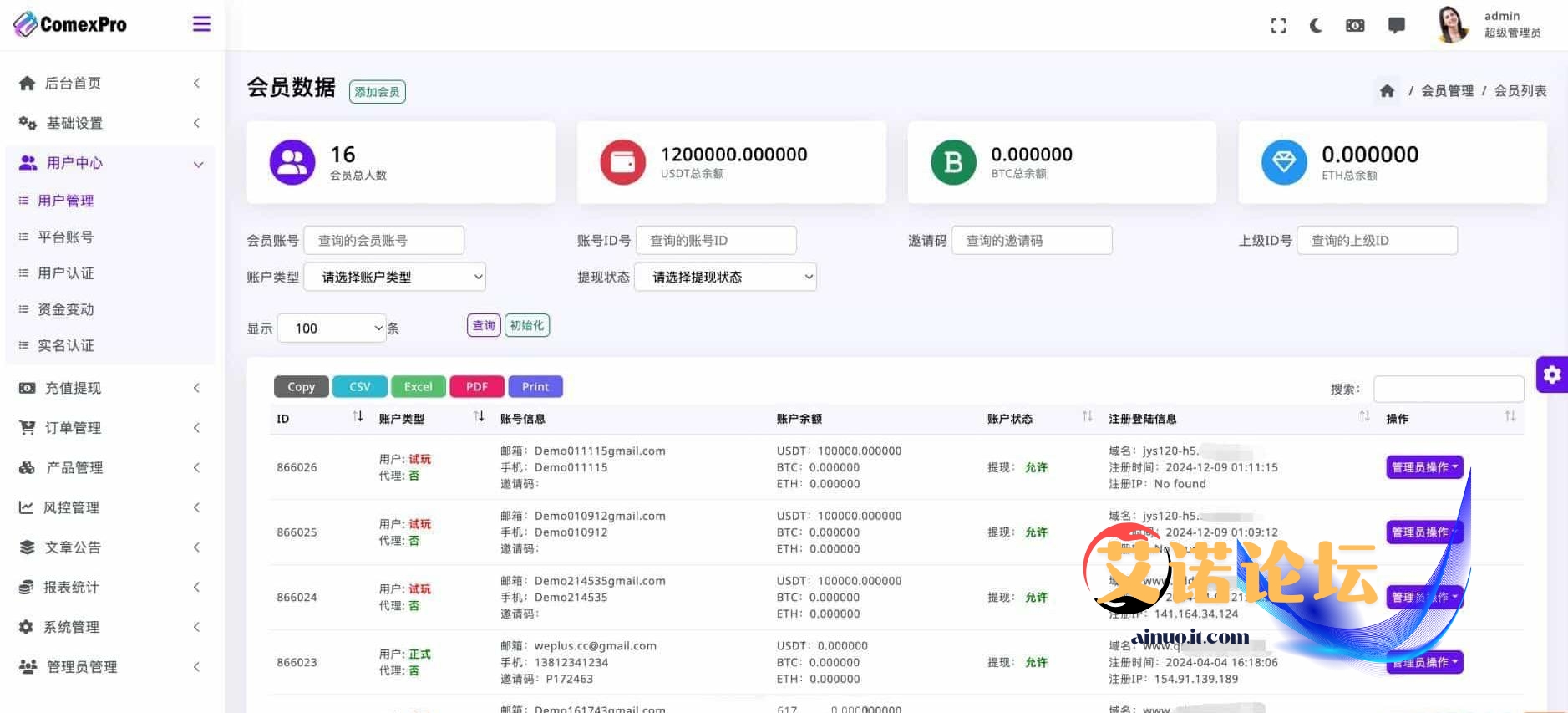This screenshot has width=1568, height=713.
Task: Collapse the 用户中心 sidebar section
Action: tap(110, 163)
